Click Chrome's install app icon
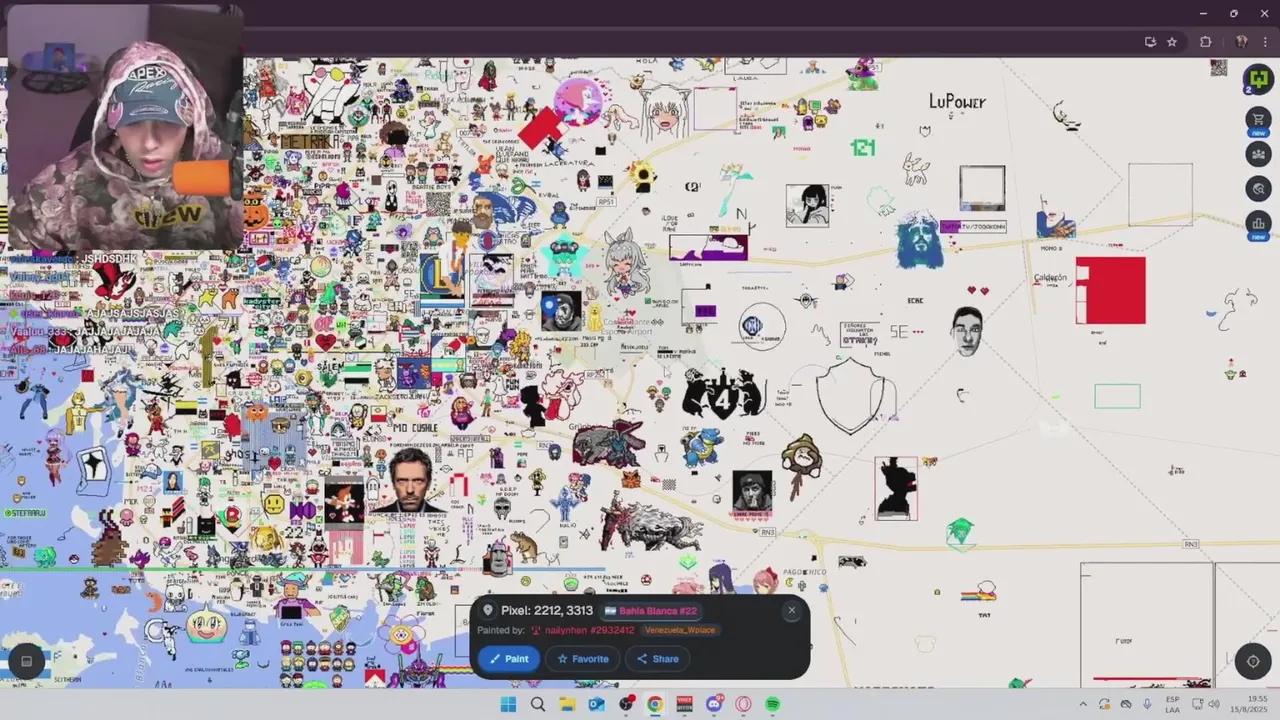This screenshot has height=720, width=1280. pos(1150,42)
